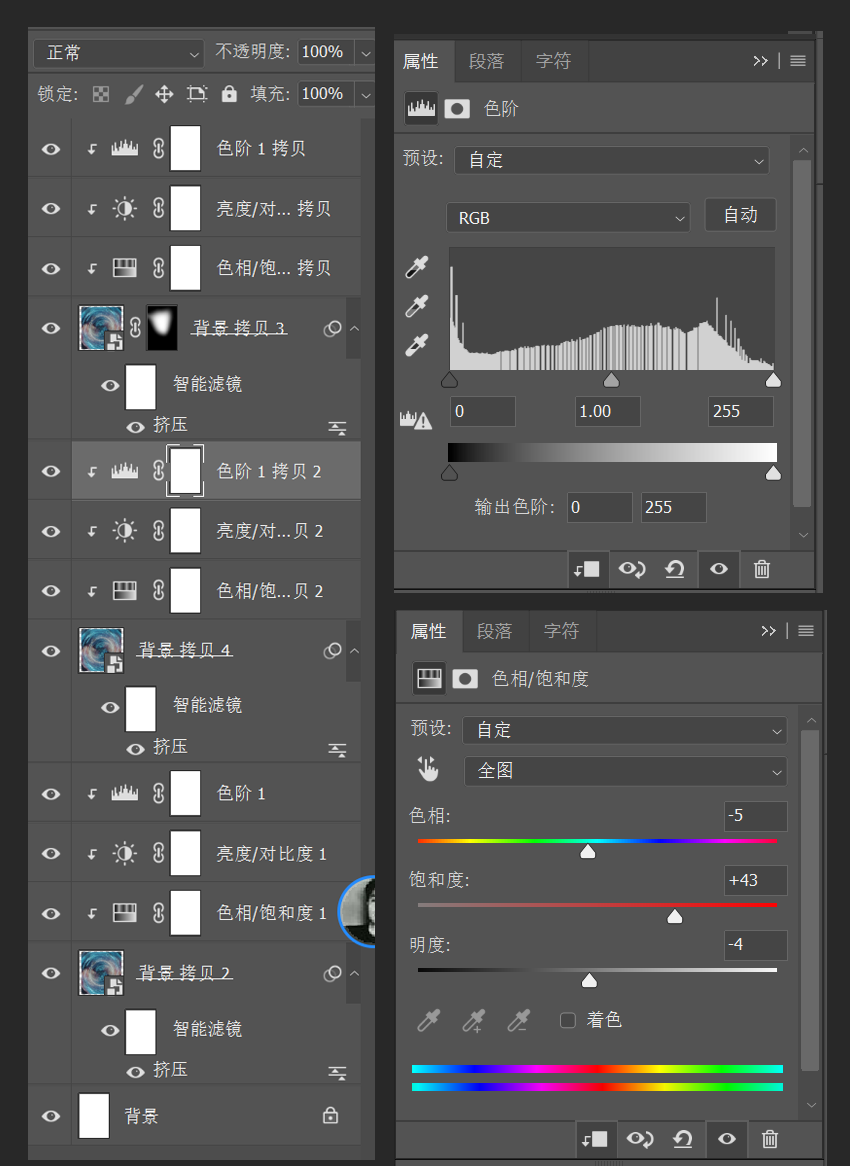This screenshot has height=1166, width=850.
Task: Click the Levels midtone input slider
Action: coord(611,380)
